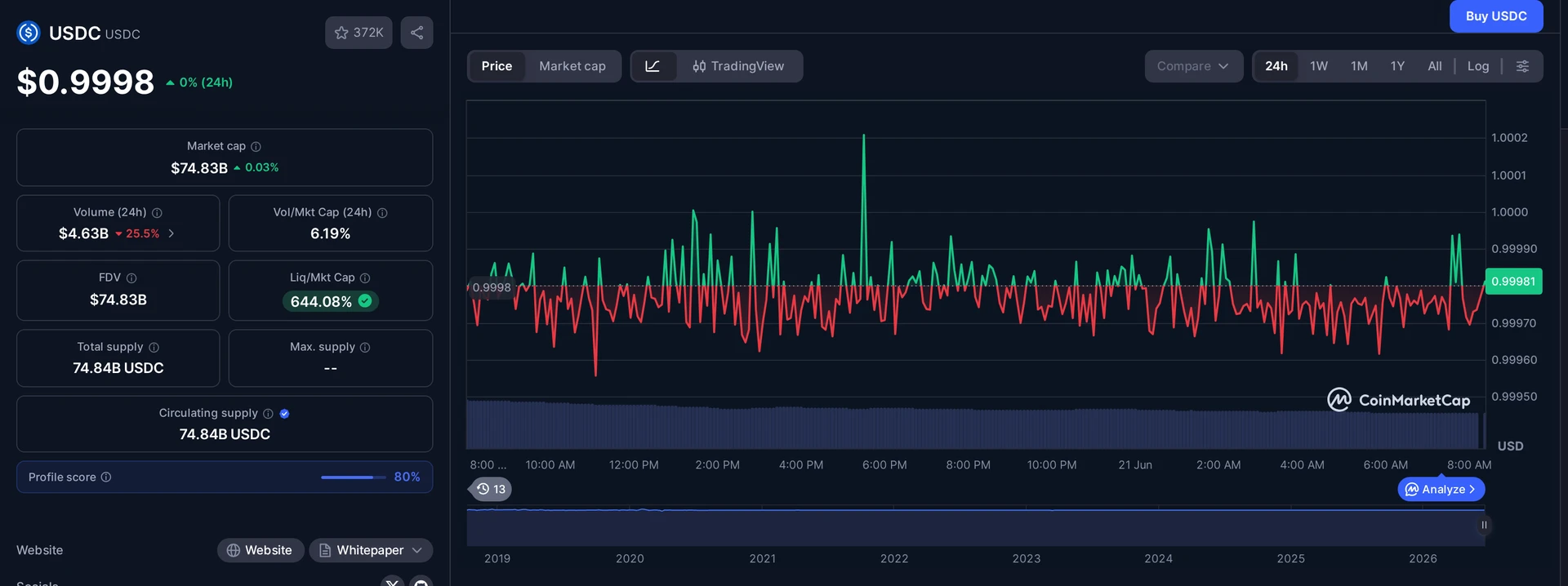Open the Compare dropdown

coord(1193,66)
